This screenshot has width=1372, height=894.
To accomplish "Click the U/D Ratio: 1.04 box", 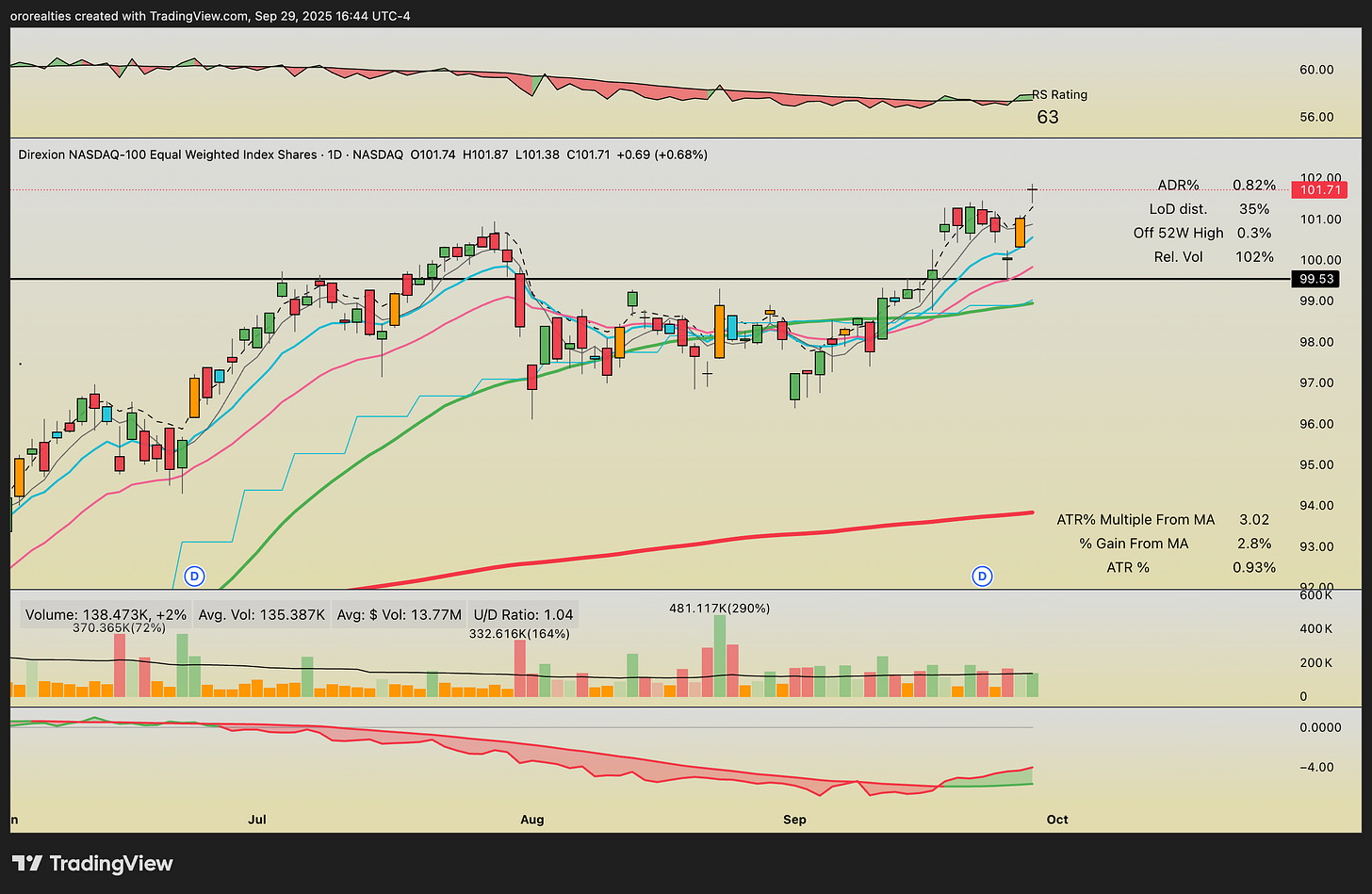I will click(523, 614).
